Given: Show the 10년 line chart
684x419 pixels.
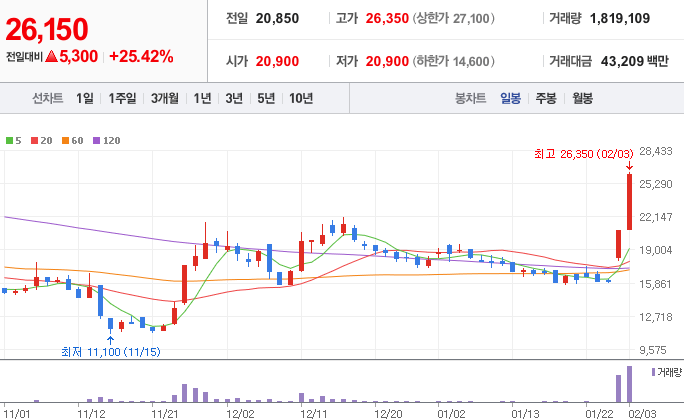Looking at the screenshot, I should [x=301, y=98].
